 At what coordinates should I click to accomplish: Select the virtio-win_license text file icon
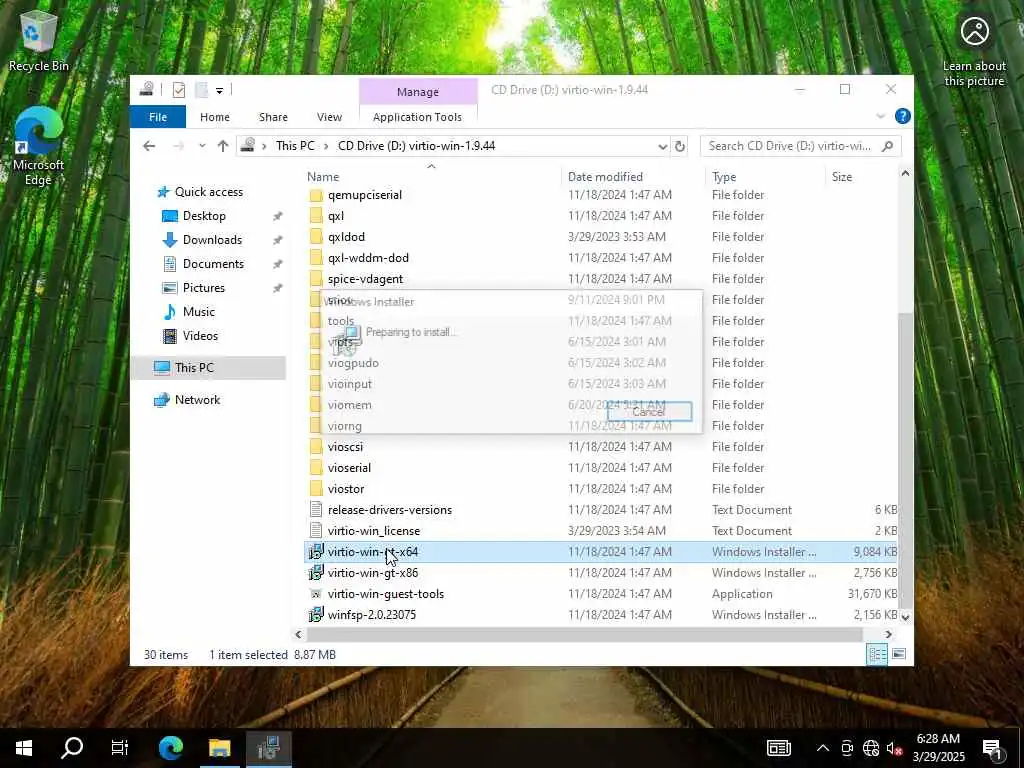point(316,530)
